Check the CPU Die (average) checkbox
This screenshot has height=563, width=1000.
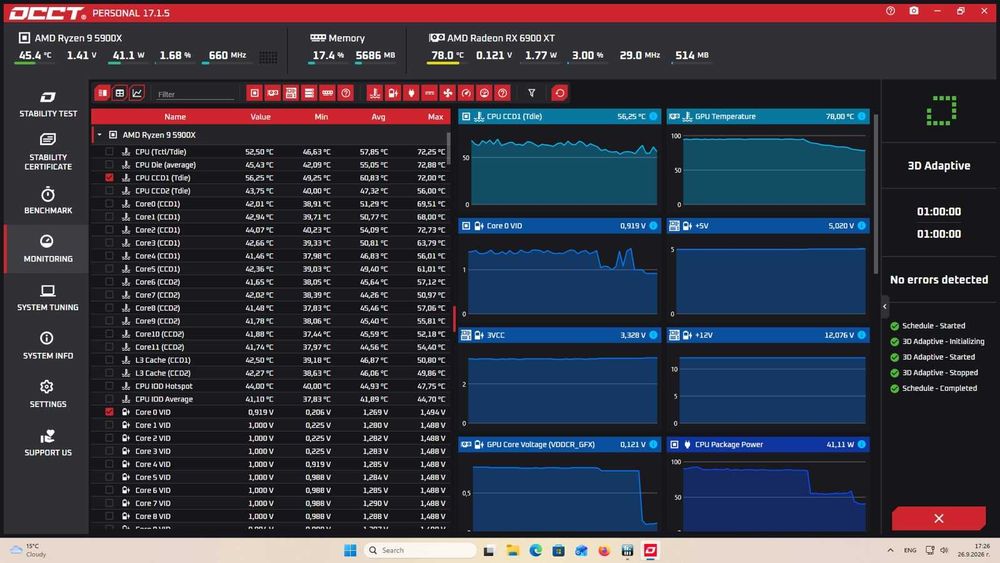pyautogui.click(x=109, y=165)
